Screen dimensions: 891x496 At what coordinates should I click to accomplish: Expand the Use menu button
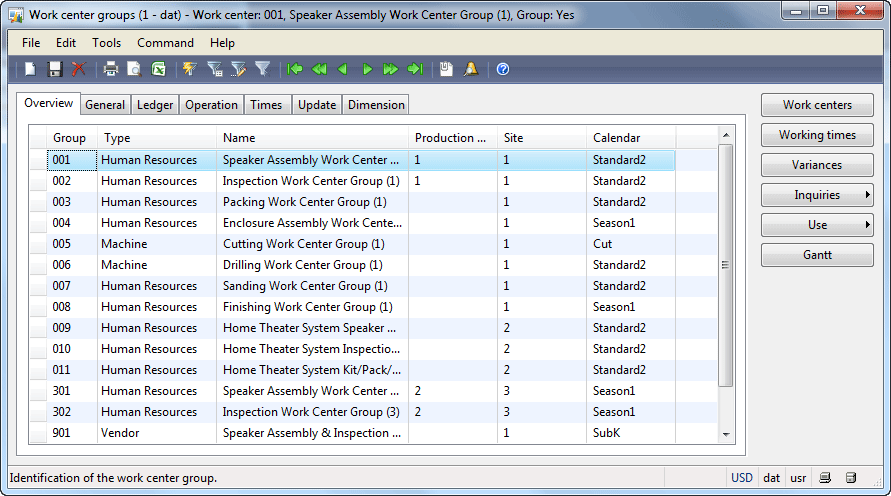pyautogui.click(x=817, y=225)
